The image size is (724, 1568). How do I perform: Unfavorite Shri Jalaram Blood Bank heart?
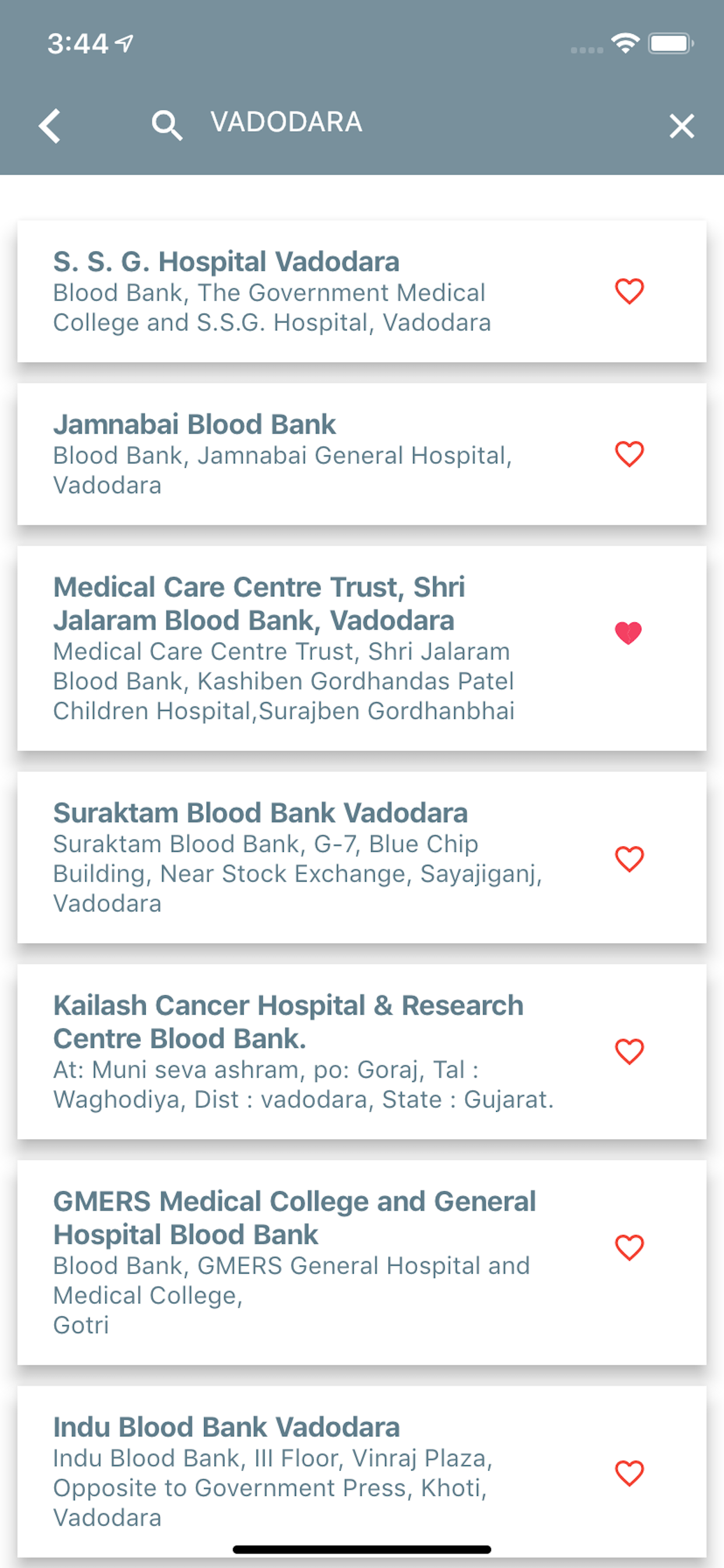[x=628, y=633]
